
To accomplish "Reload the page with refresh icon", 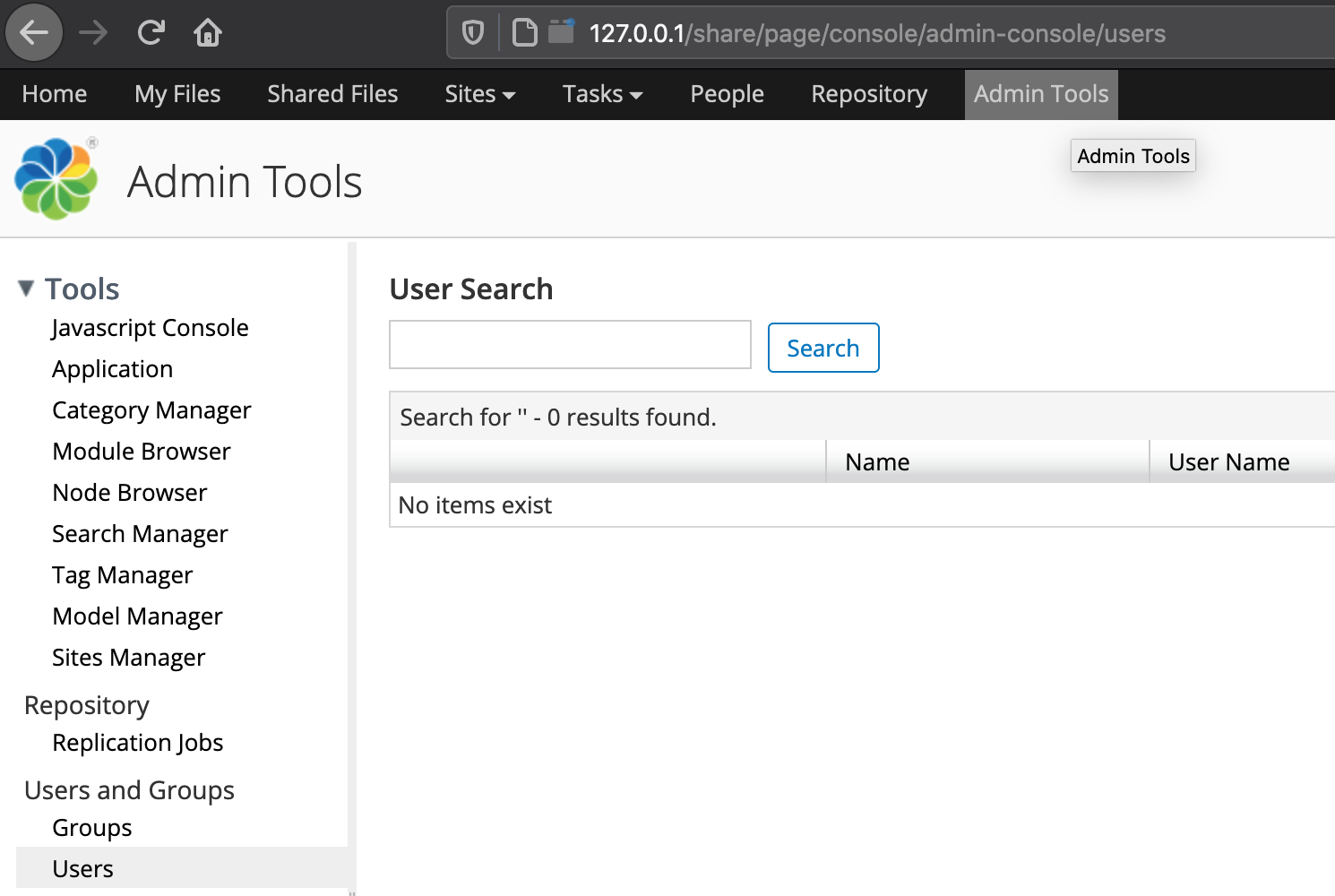I will [151, 33].
